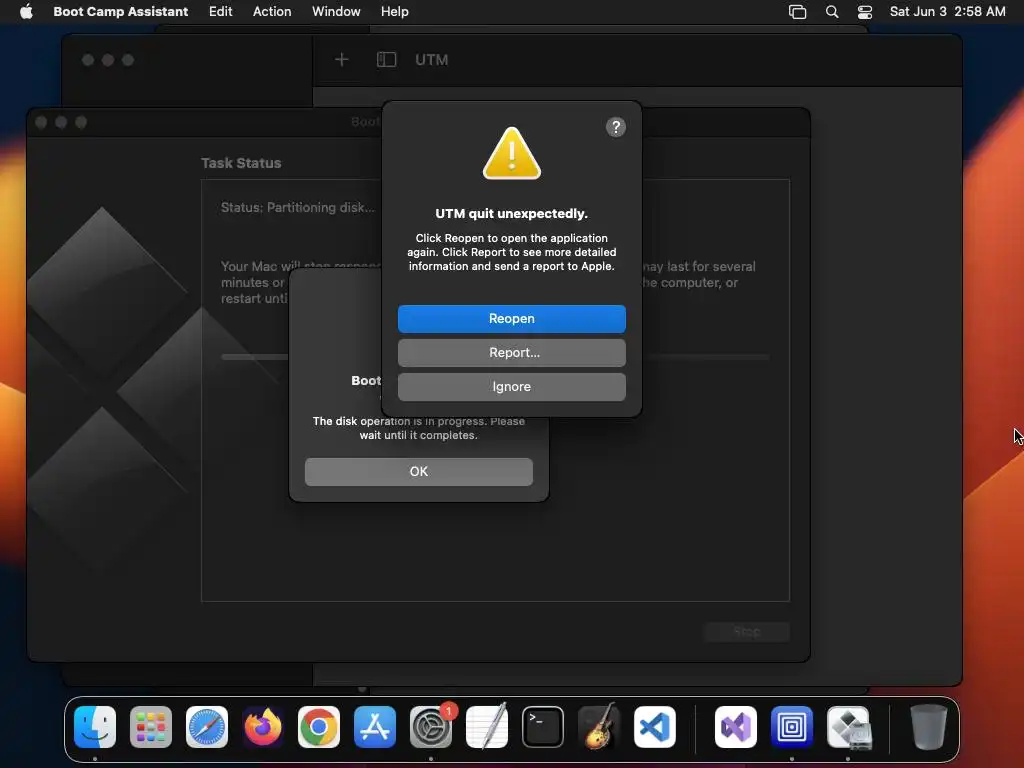
Task: Click Reopen to relaunch UTM
Action: point(511,319)
